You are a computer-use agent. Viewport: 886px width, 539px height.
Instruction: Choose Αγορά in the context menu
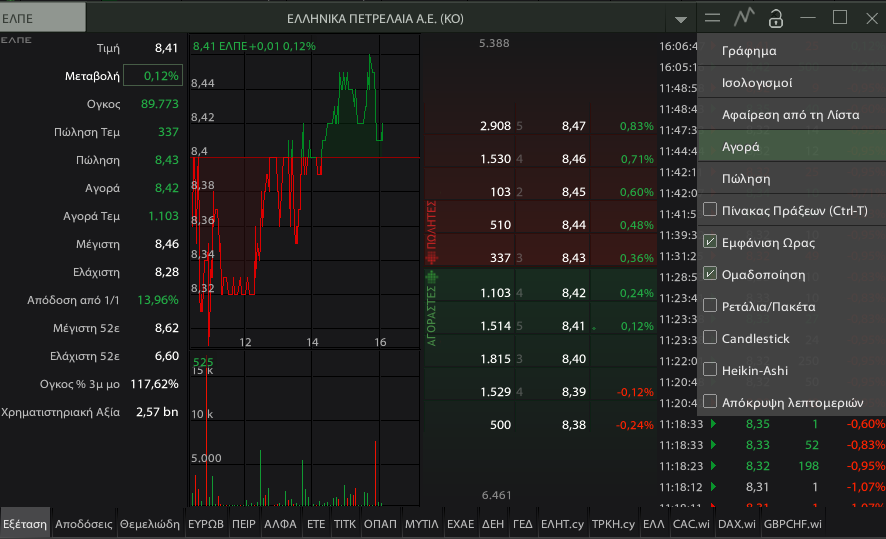coord(792,147)
